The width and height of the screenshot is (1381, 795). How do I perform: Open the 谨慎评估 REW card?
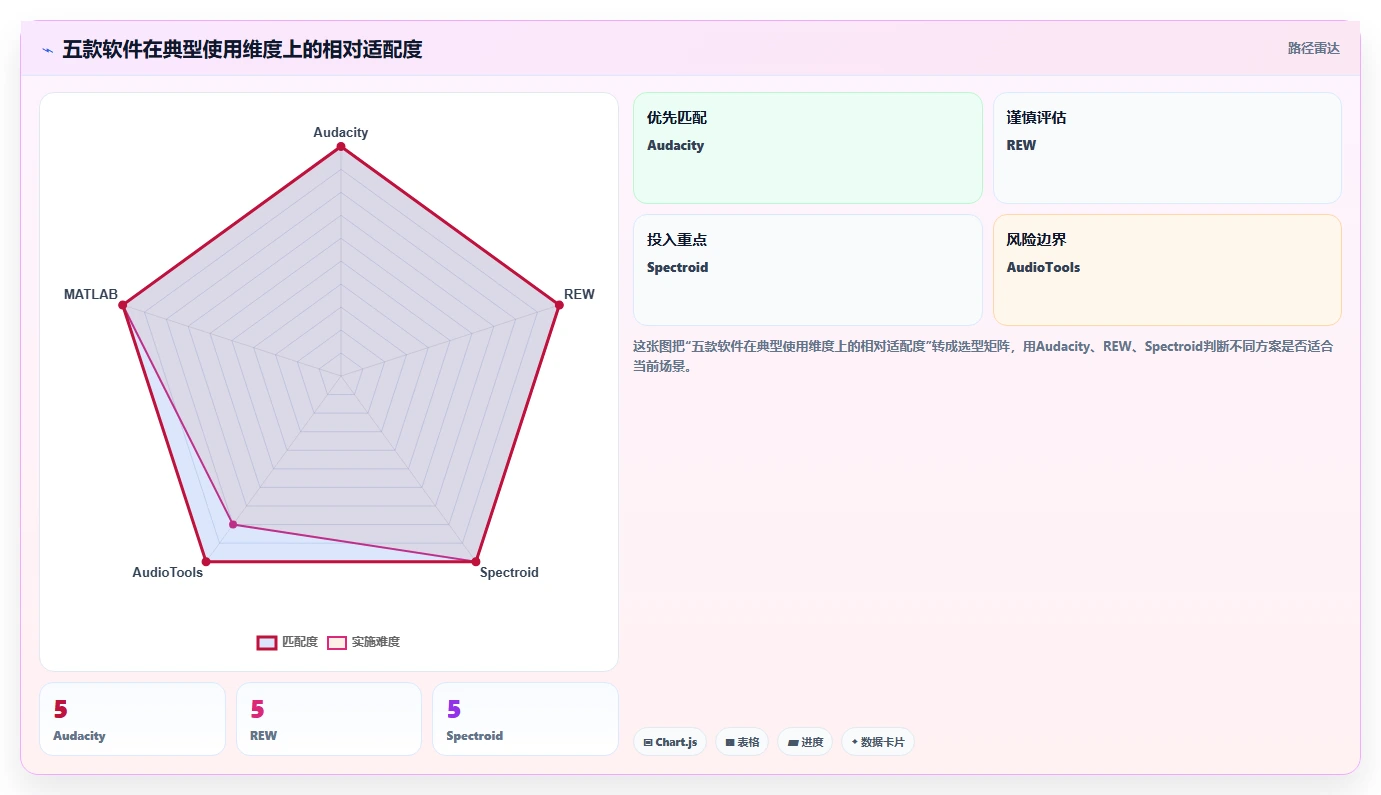coord(1167,148)
